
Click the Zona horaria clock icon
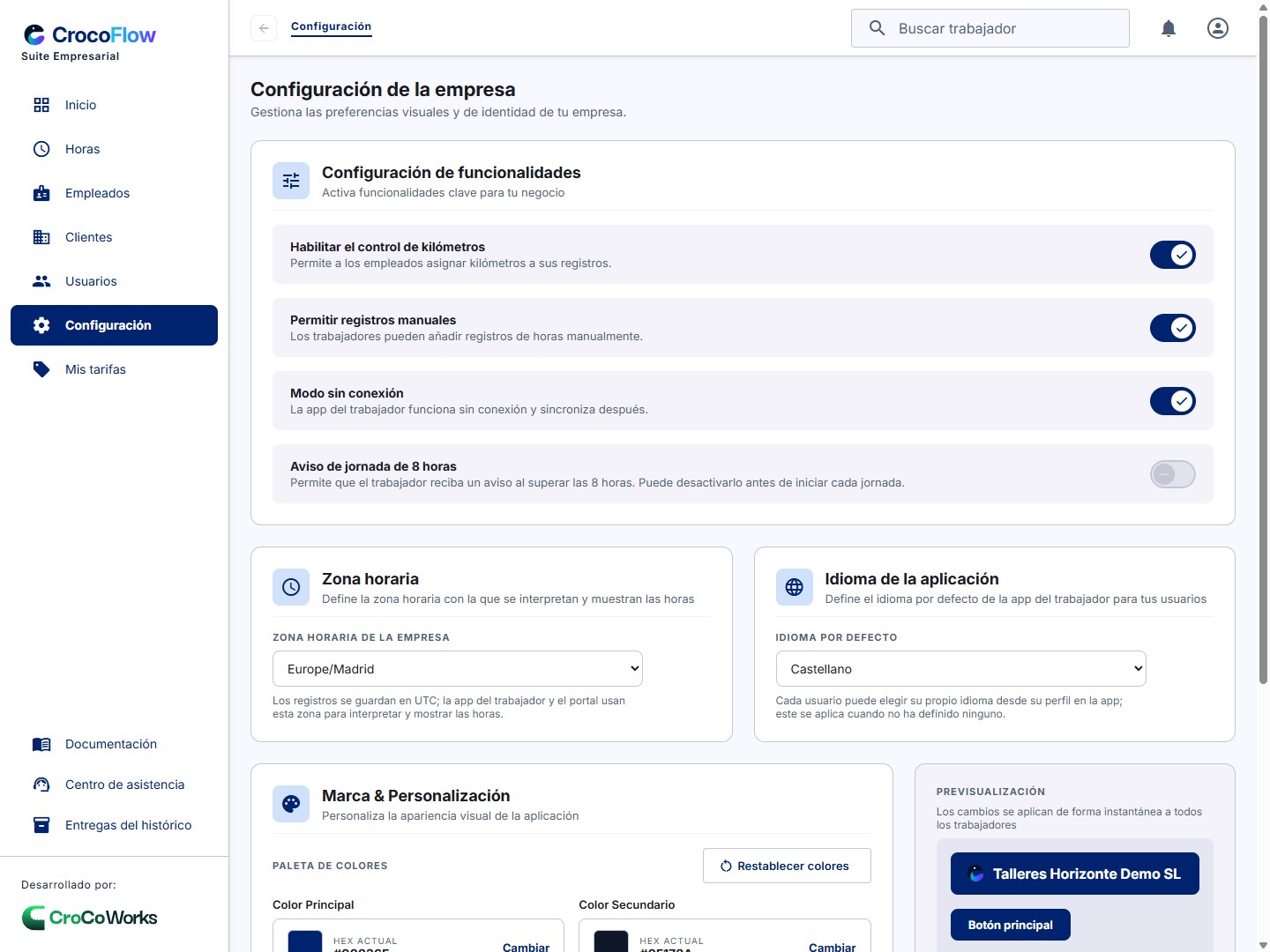point(291,587)
